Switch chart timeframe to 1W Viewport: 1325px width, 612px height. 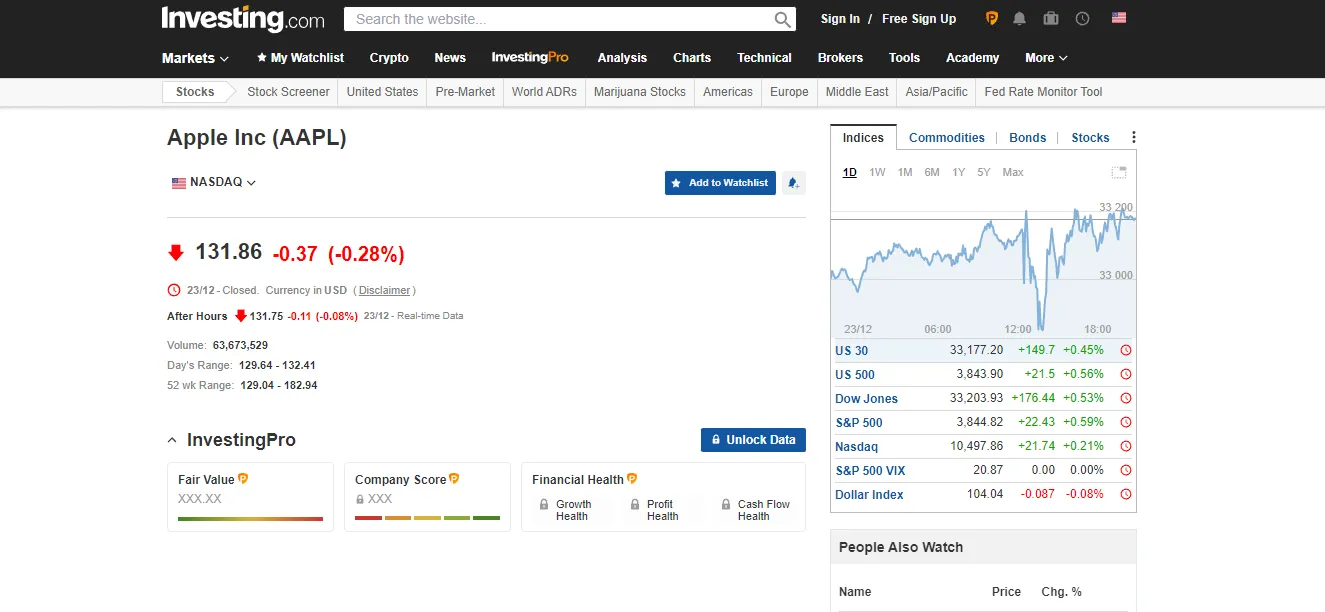[x=877, y=172]
